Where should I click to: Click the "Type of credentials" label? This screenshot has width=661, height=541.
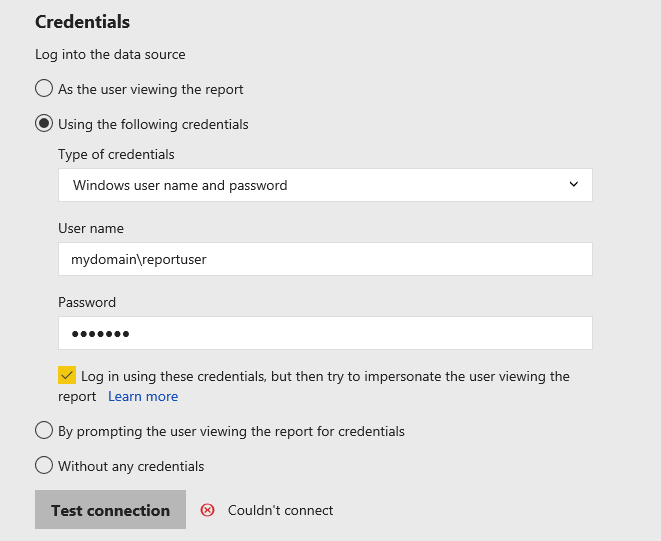coord(116,154)
